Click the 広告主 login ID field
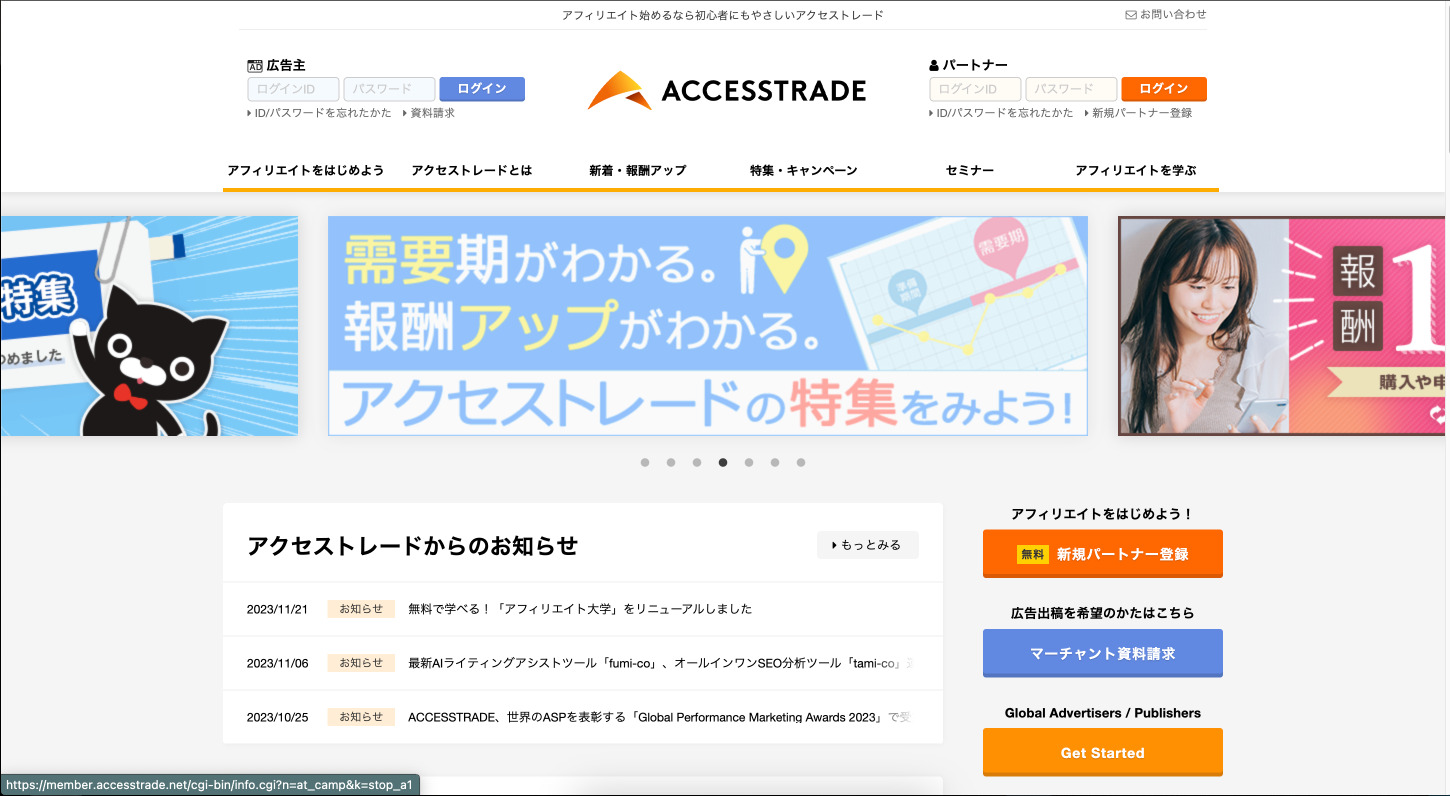 293,89
